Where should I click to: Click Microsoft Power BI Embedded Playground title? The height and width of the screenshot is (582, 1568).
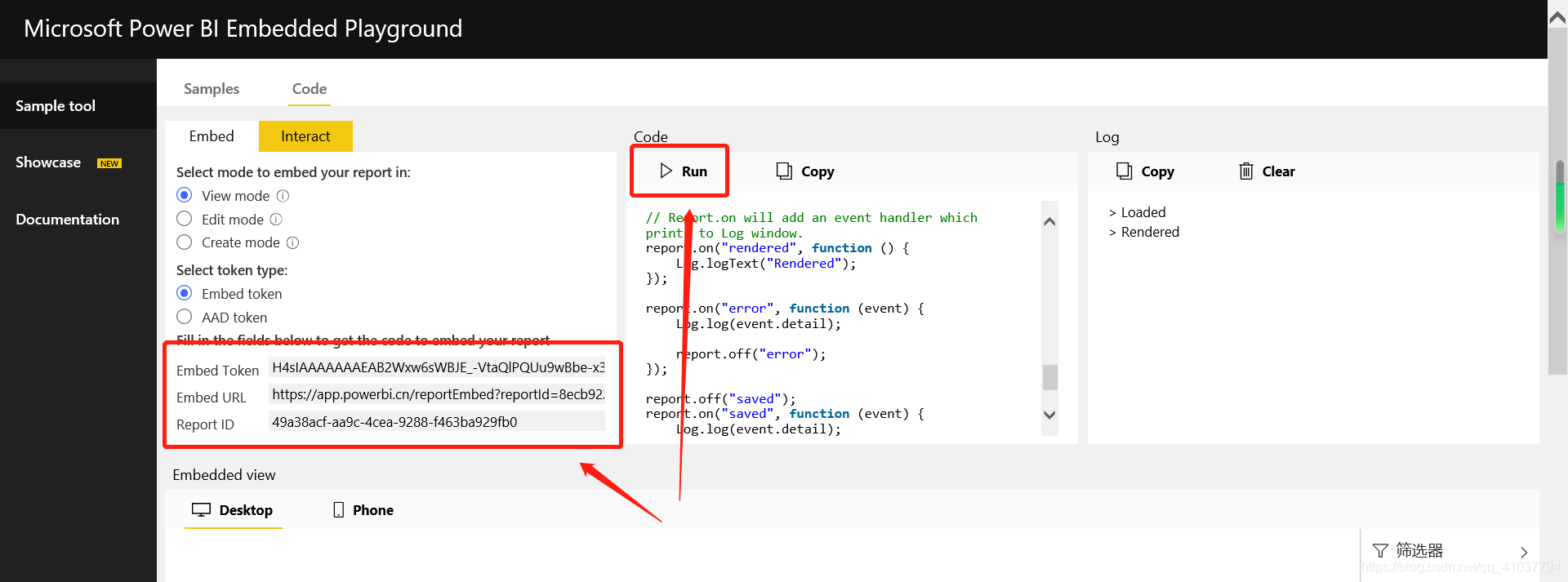pyautogui.click(x=243, y=29)
